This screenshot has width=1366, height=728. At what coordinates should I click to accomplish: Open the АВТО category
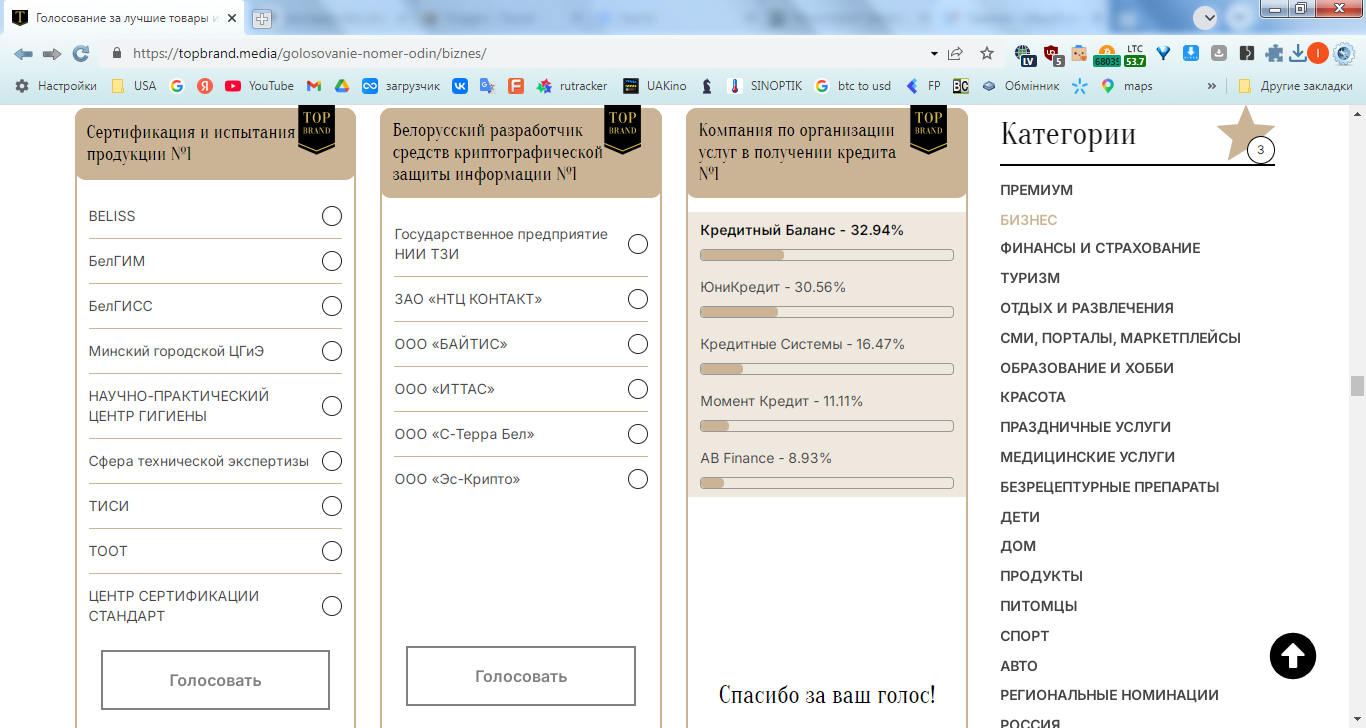pyautogui.click(x=1019, y=666)
